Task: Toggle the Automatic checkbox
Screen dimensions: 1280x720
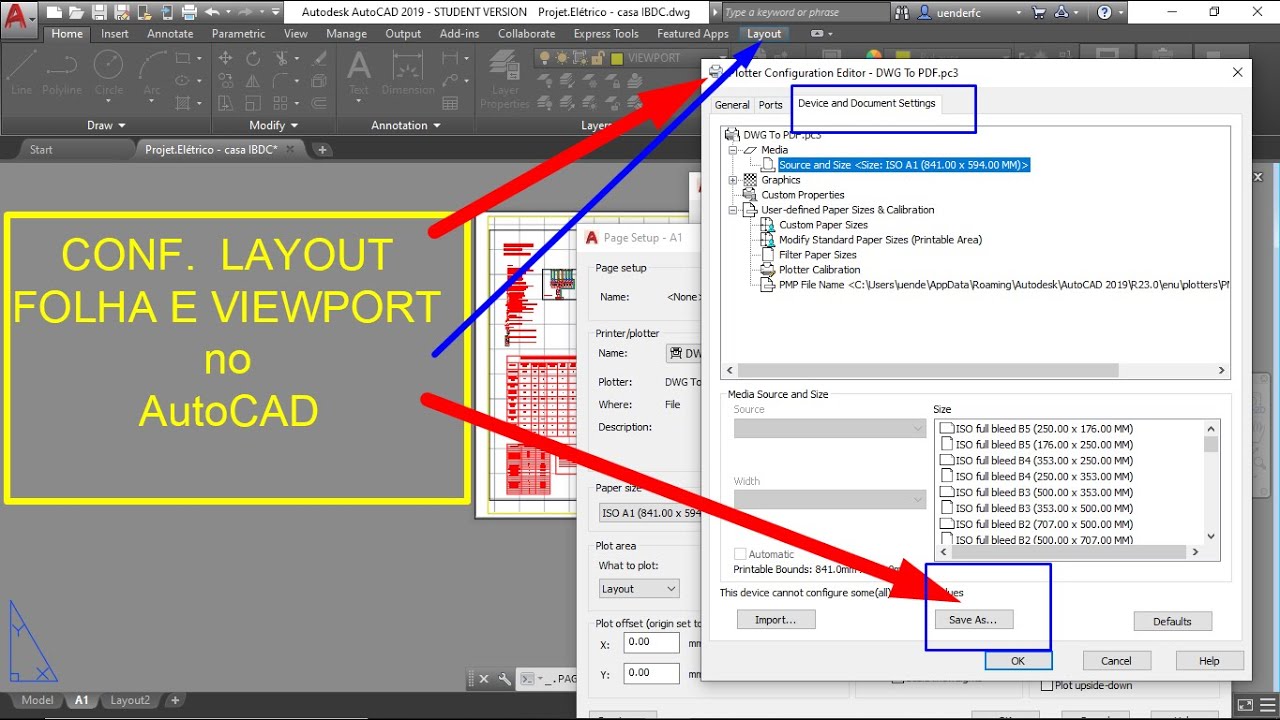Action: tap(740, 554)
